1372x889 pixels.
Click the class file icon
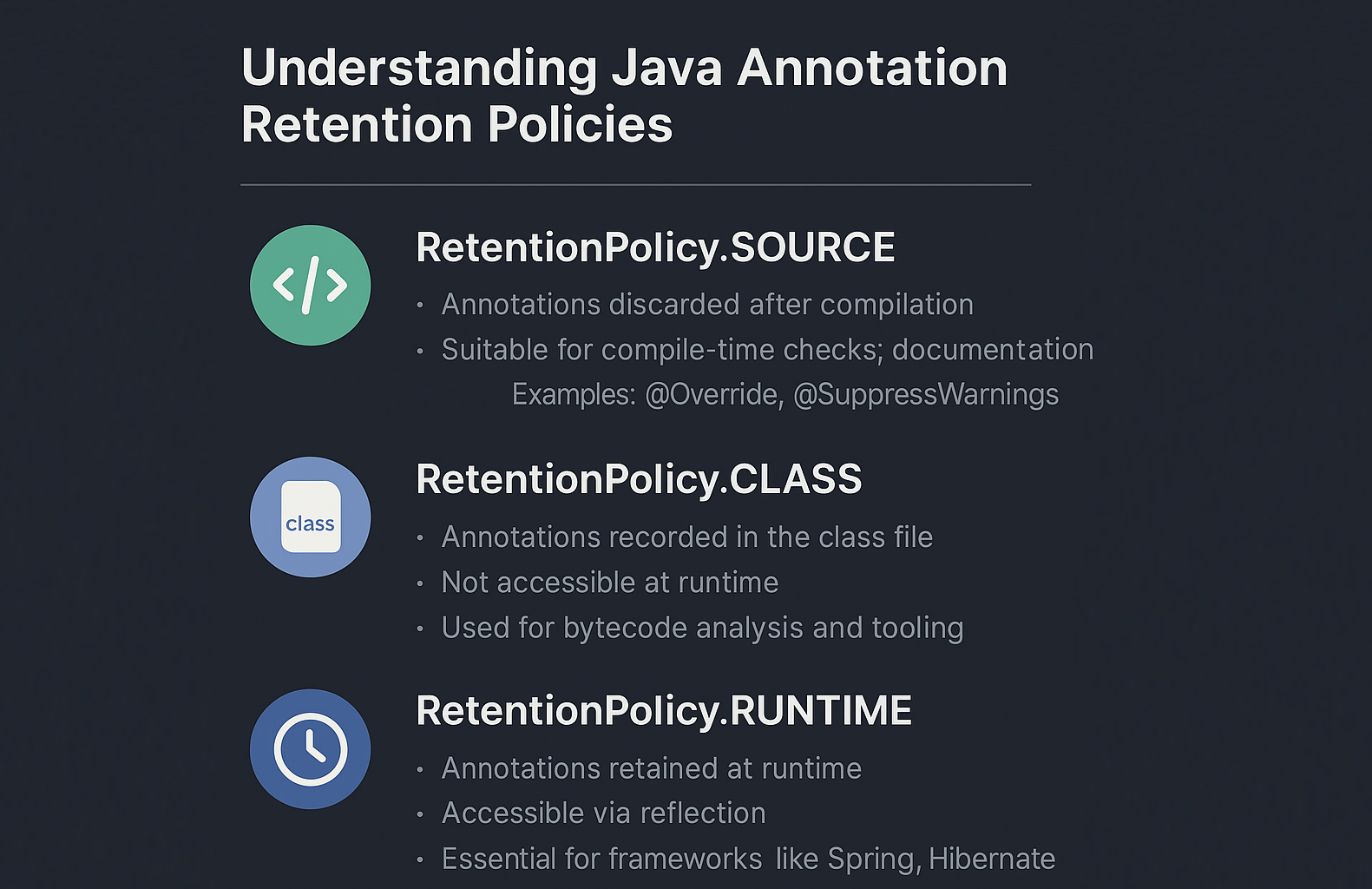(310, 517)
